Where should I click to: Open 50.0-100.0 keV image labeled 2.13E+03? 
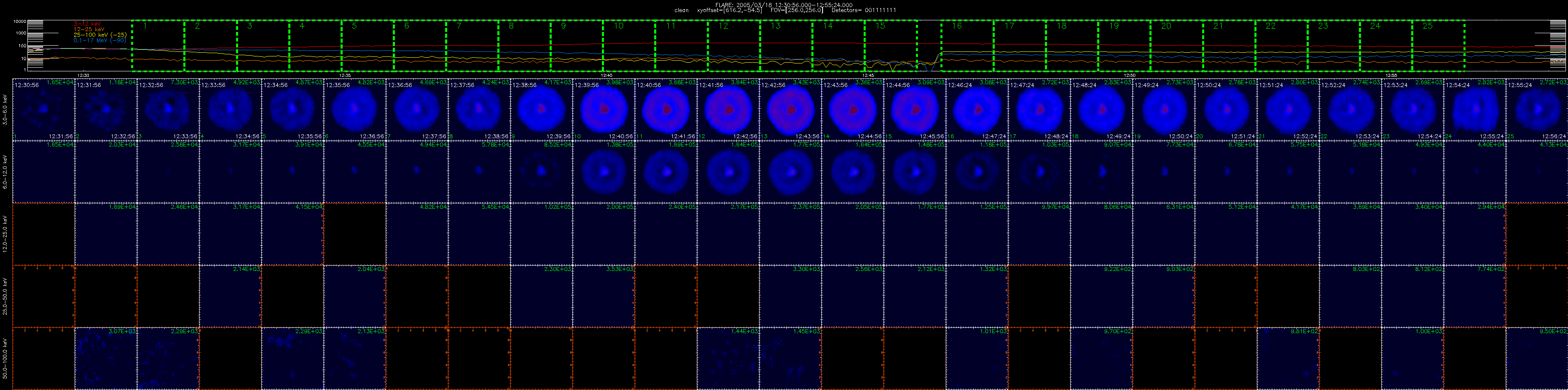[x=354, y=358]
